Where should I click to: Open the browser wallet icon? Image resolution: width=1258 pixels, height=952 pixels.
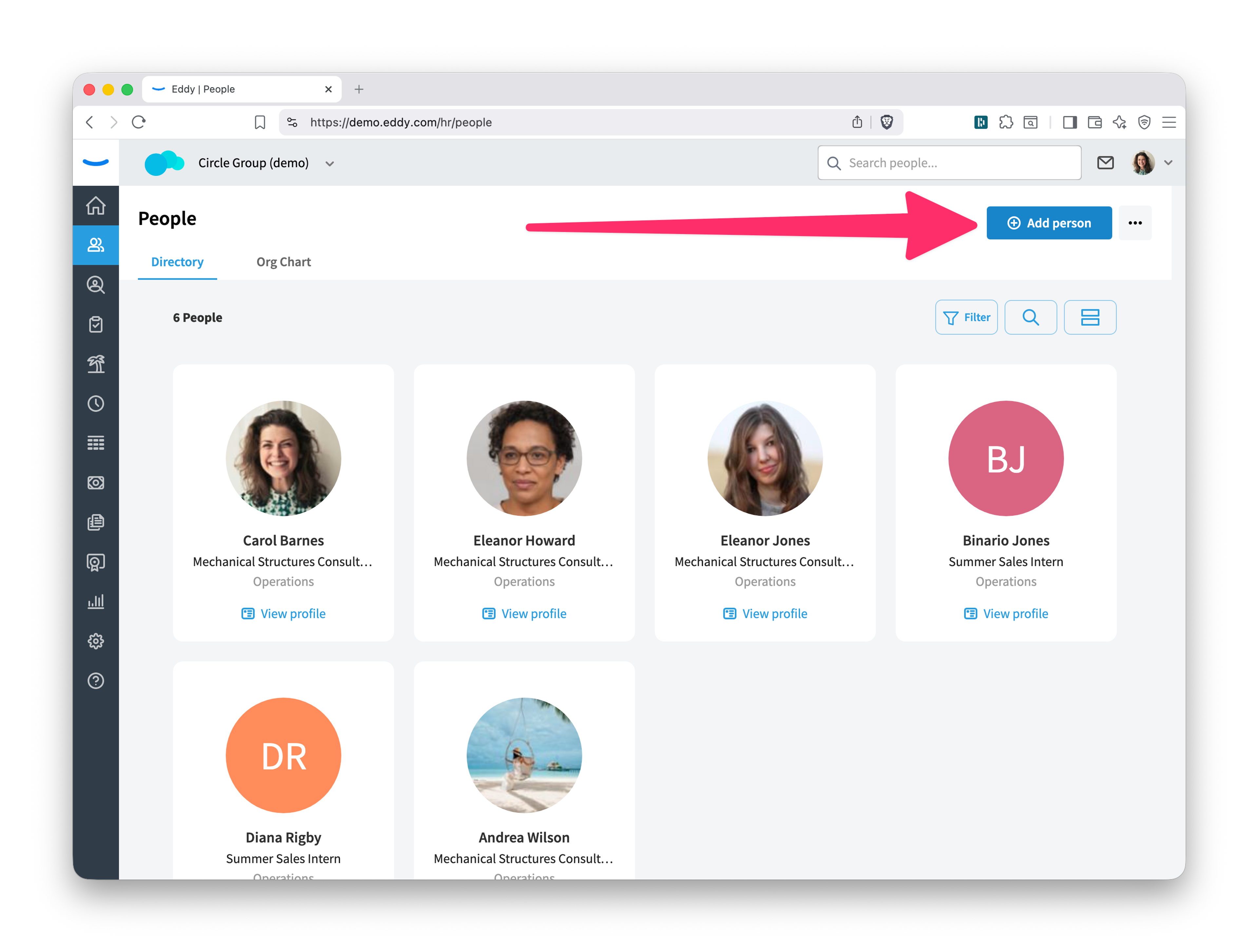point(1094,122)
